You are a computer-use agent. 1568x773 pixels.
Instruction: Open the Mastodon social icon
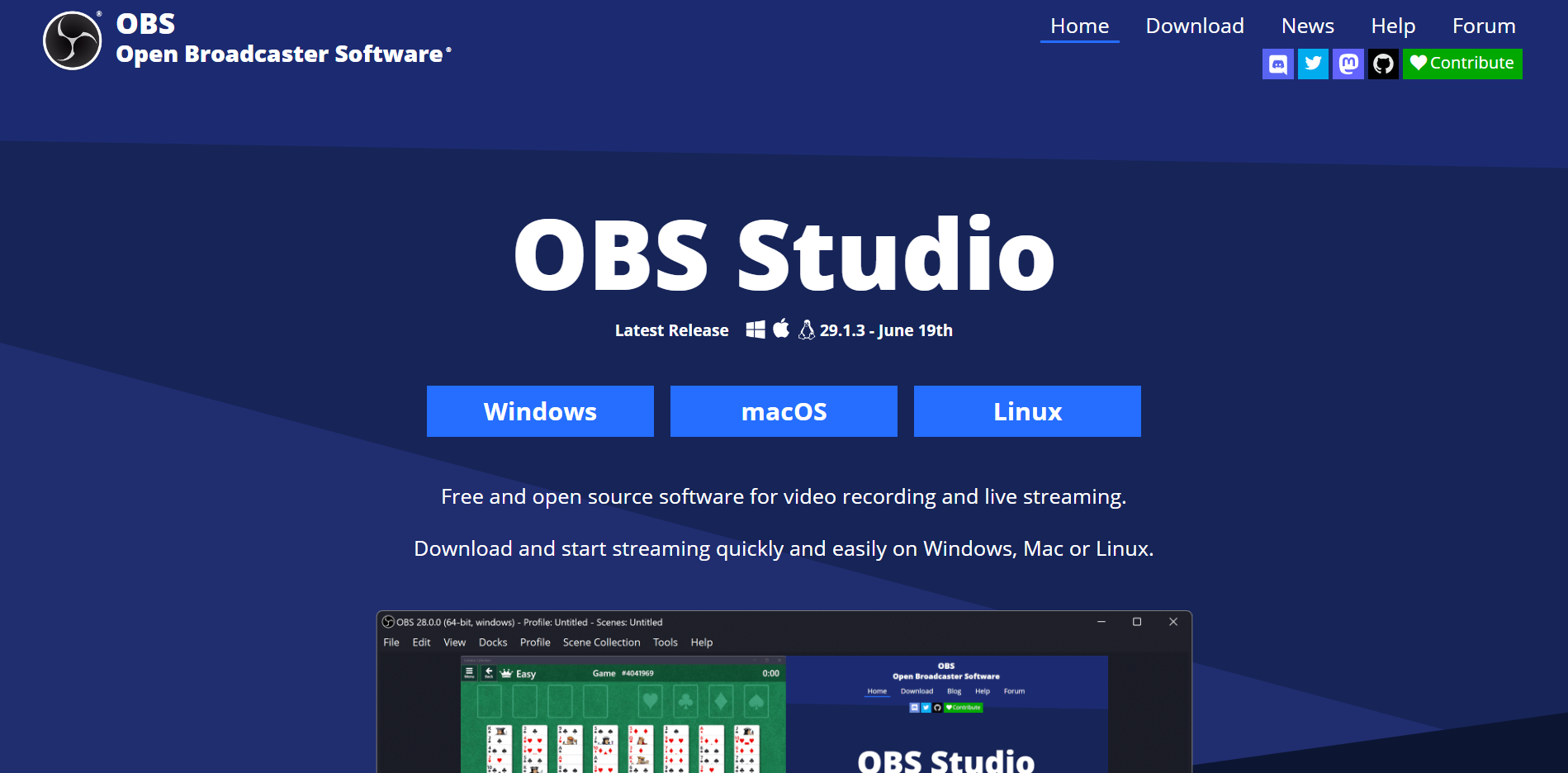pyautogui.click(x=1348, y=64)
